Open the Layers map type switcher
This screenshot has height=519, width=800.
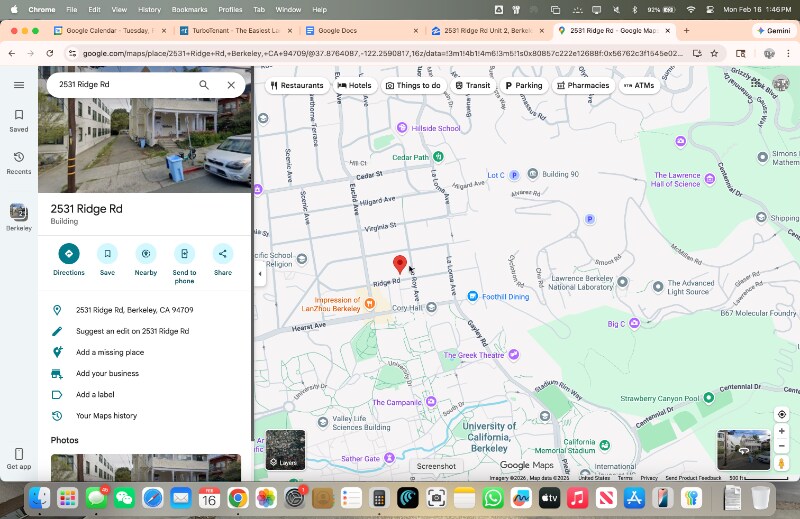[285, 450]
